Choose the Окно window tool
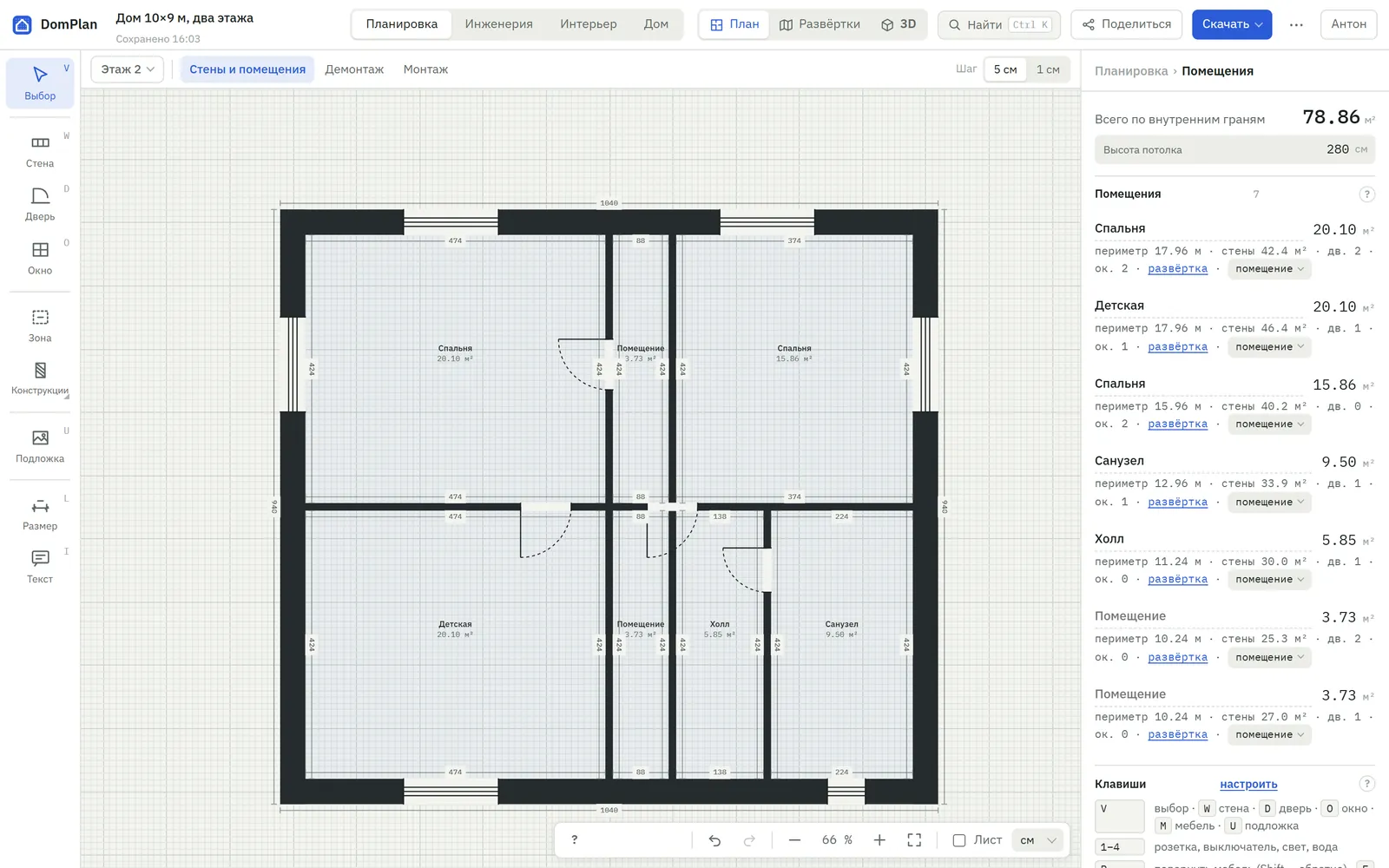The image size is (1389, 868). coord(40,259)
